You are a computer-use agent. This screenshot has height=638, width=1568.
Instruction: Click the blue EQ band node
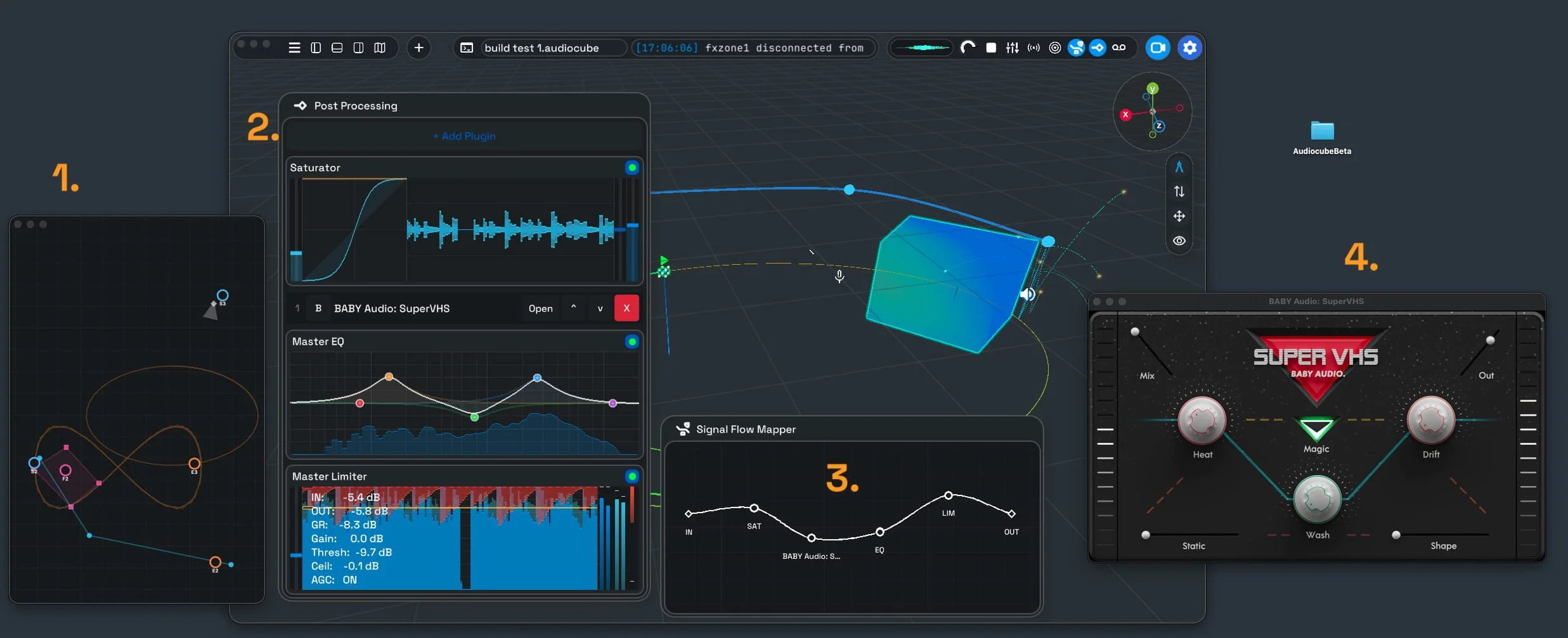(538, 378)
